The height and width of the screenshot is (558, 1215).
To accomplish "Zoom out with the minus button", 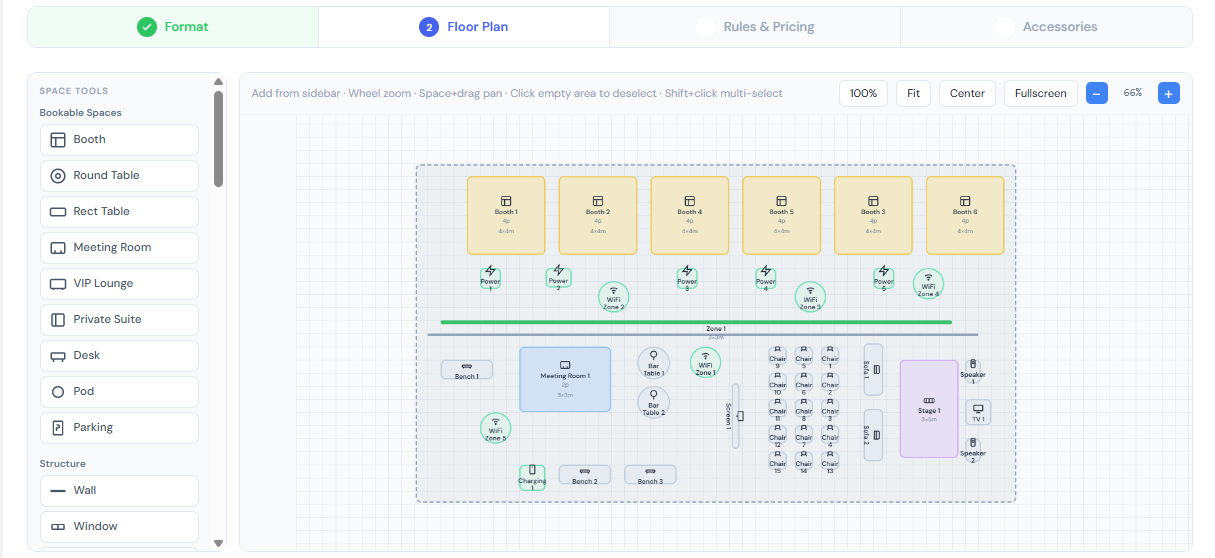I will click(x=1097, y=93).
